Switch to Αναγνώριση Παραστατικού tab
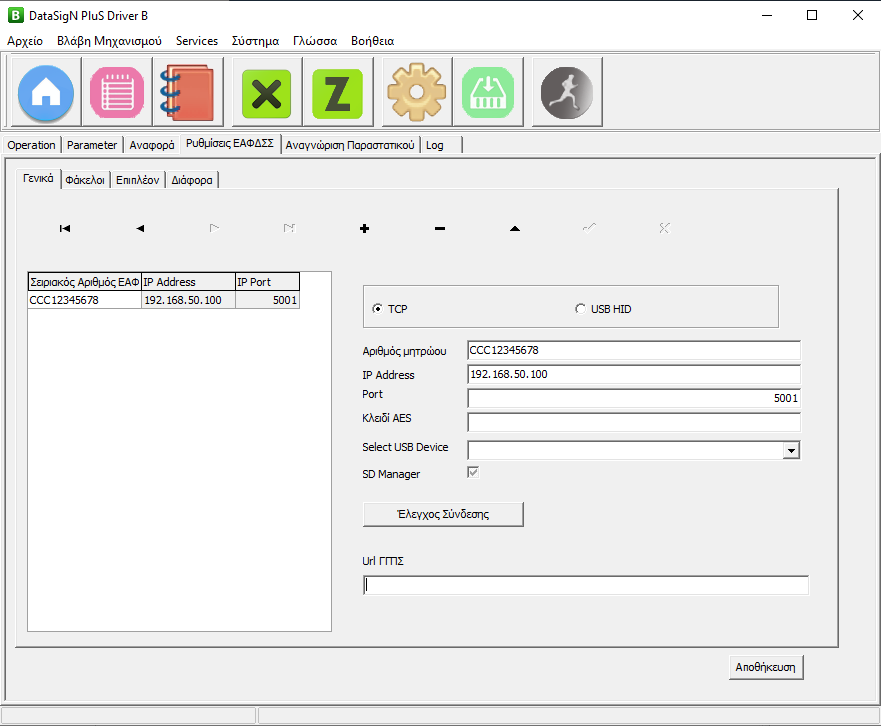This screenshot has width=881, height=726. tap(349, 145)
